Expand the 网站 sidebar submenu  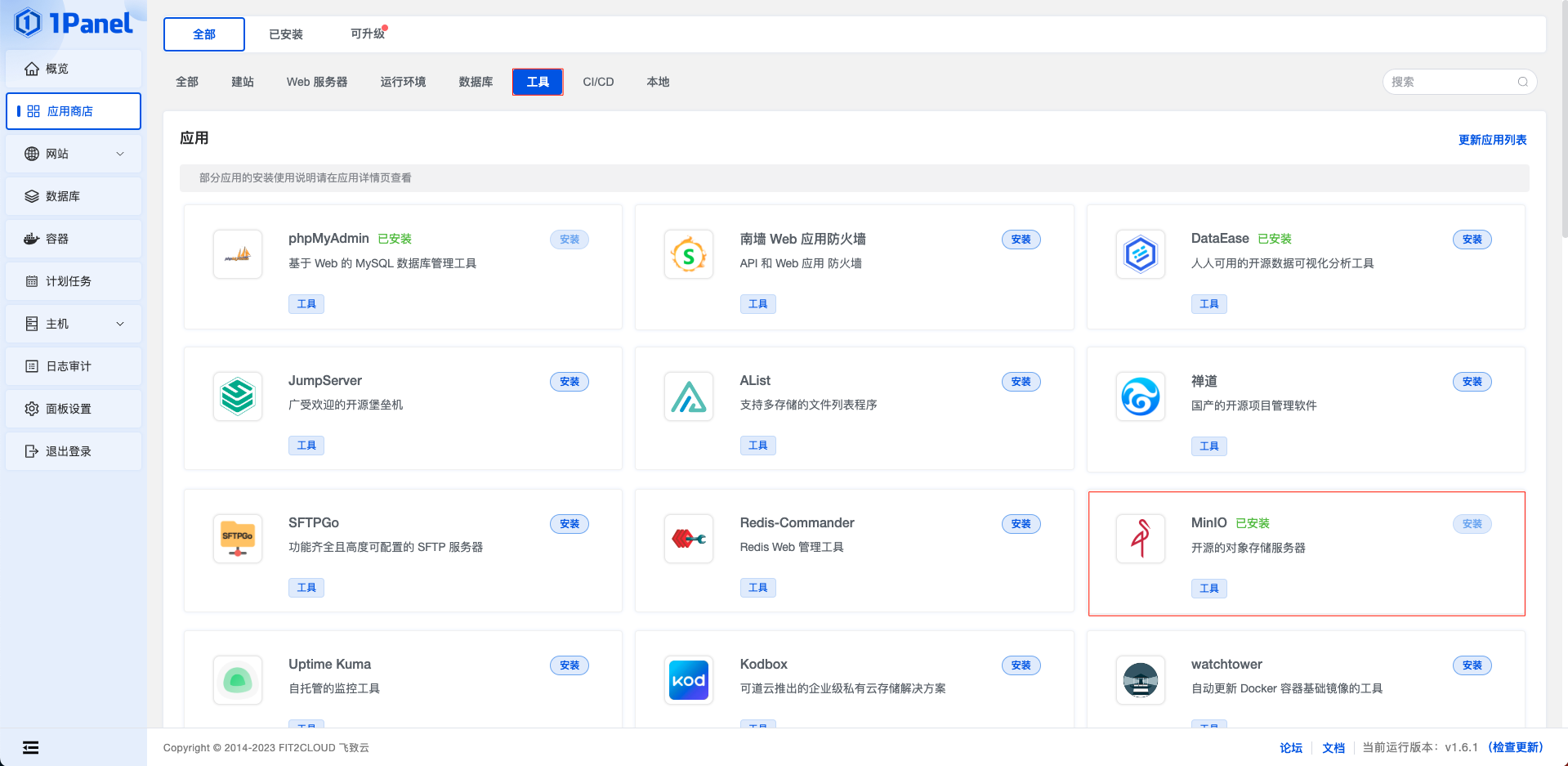(120, 154)
